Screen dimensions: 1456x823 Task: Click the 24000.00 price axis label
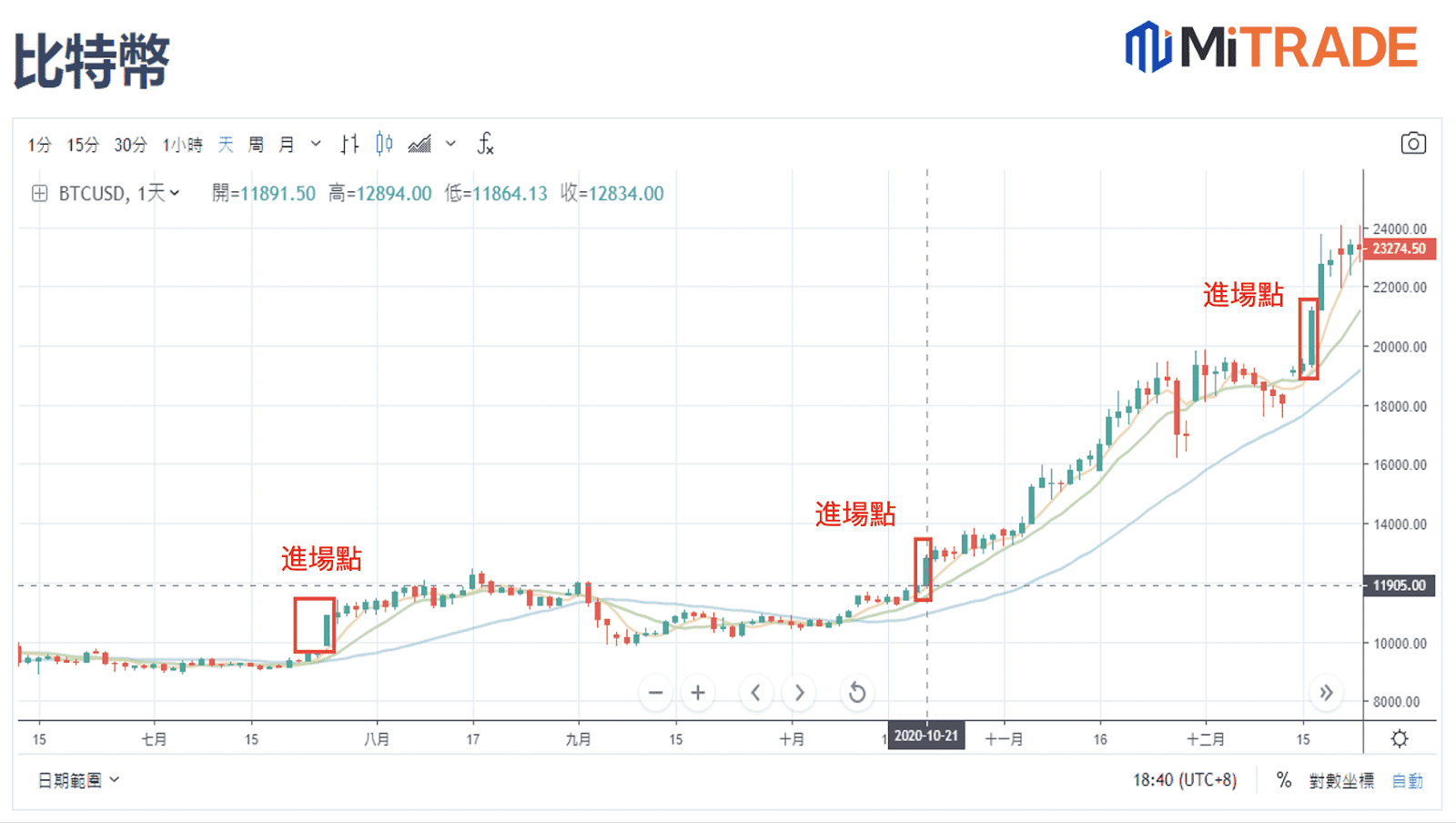(x=1400, y=229)
